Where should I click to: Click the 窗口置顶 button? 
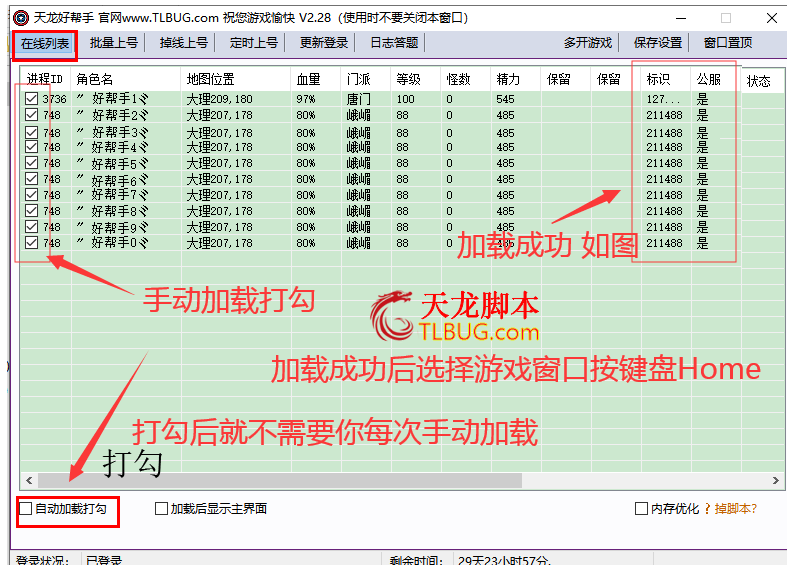[x=728, y=43]
